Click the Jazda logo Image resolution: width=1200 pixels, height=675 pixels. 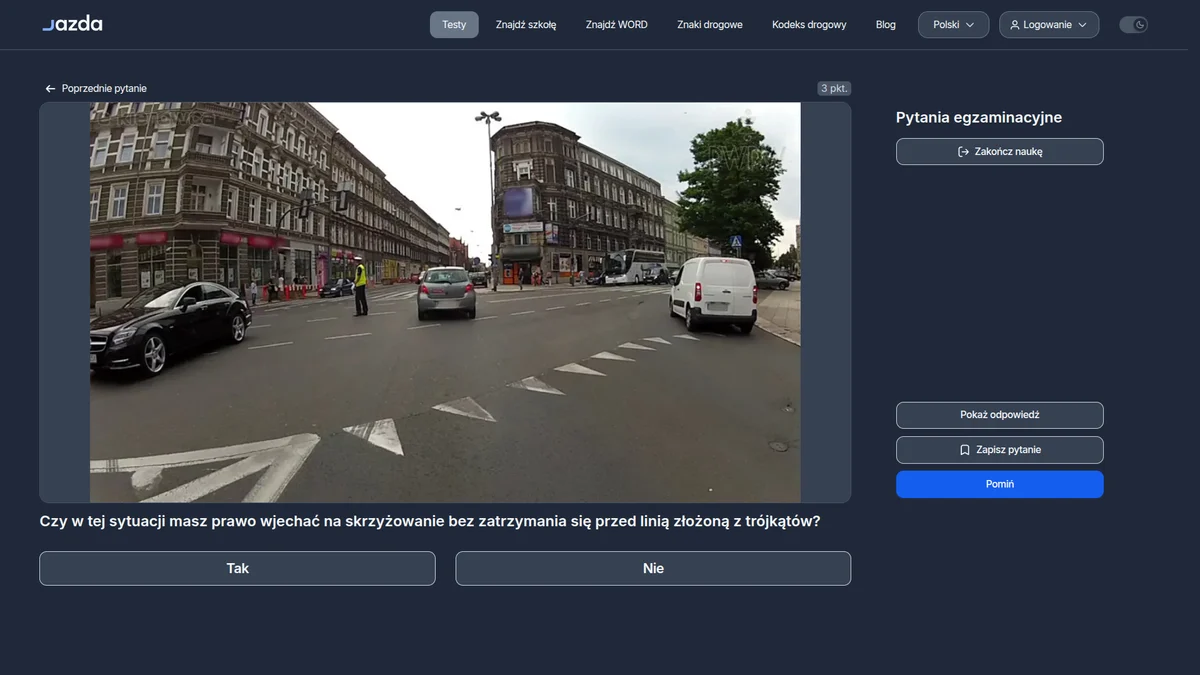click(x=72, y=24)
